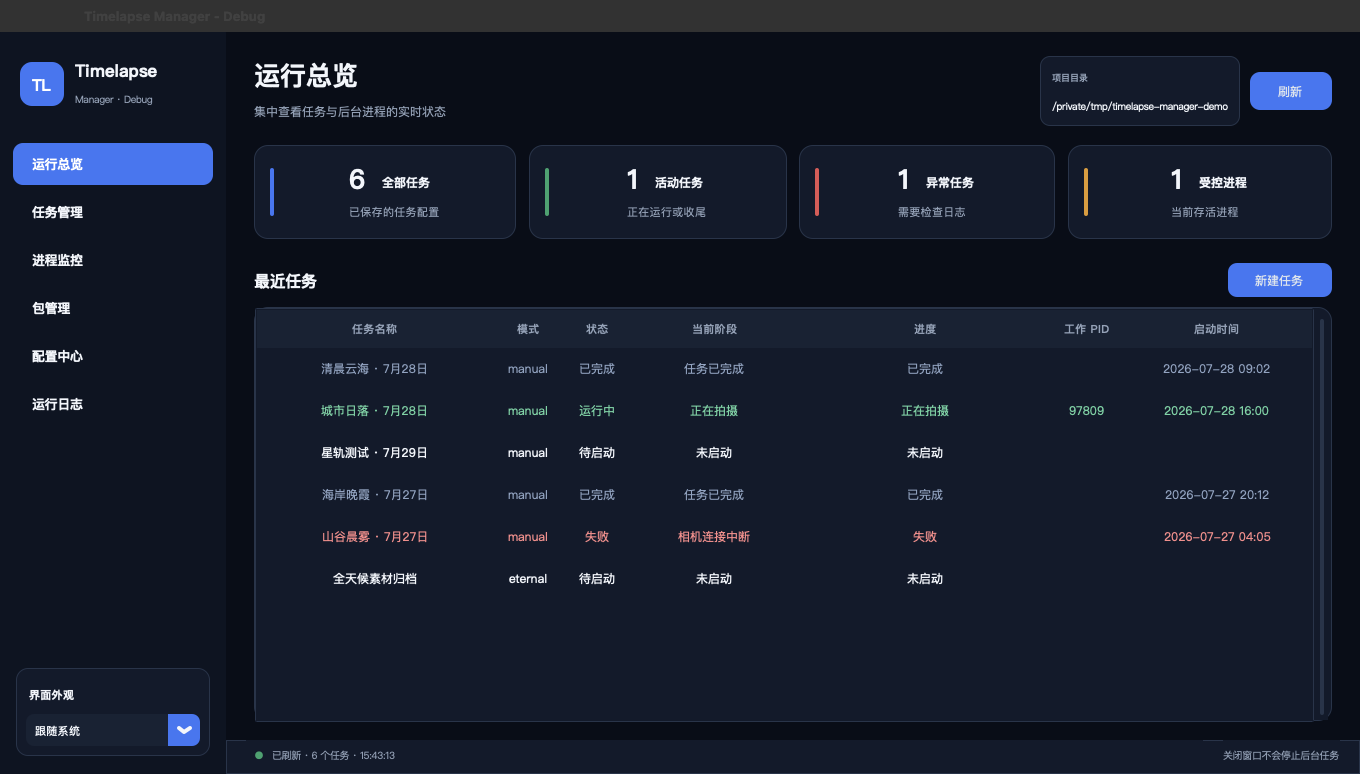
Task: Click PID value 97809
Action: [x=1087, y=411]
